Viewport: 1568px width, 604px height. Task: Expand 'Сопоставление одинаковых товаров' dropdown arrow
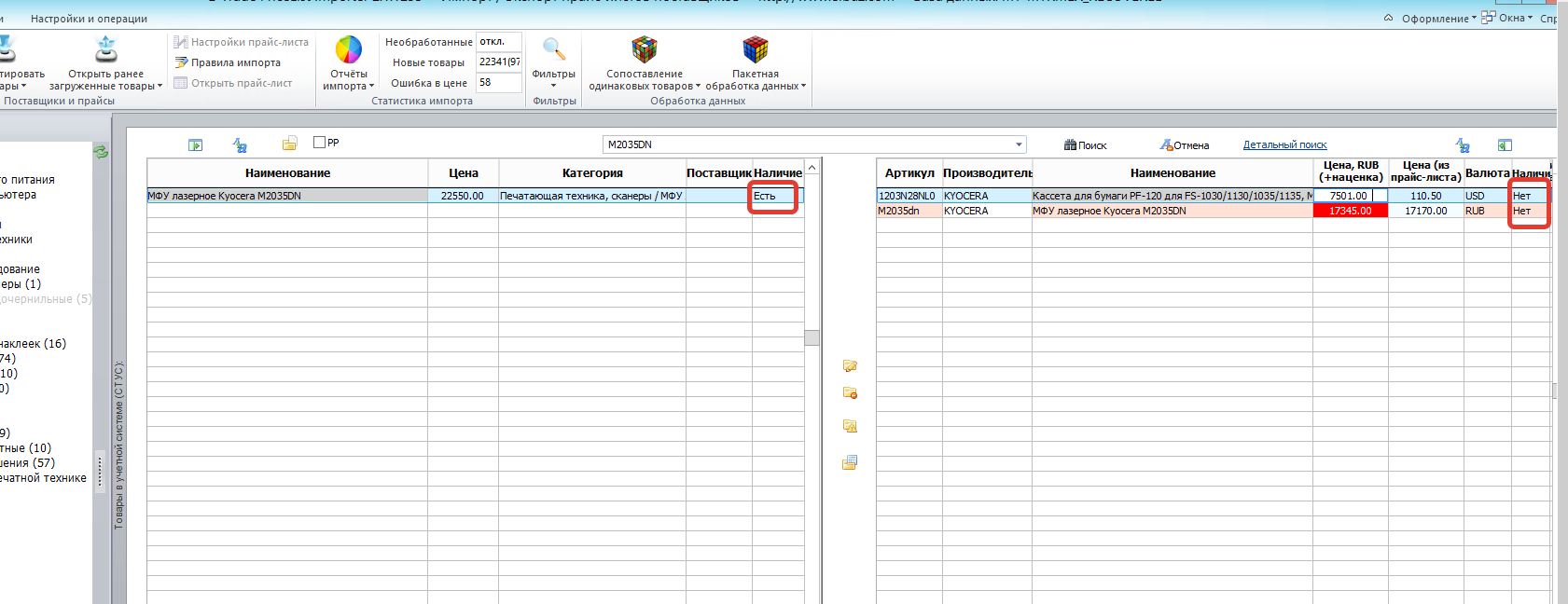pyautogui.click(x=698, y=87)
